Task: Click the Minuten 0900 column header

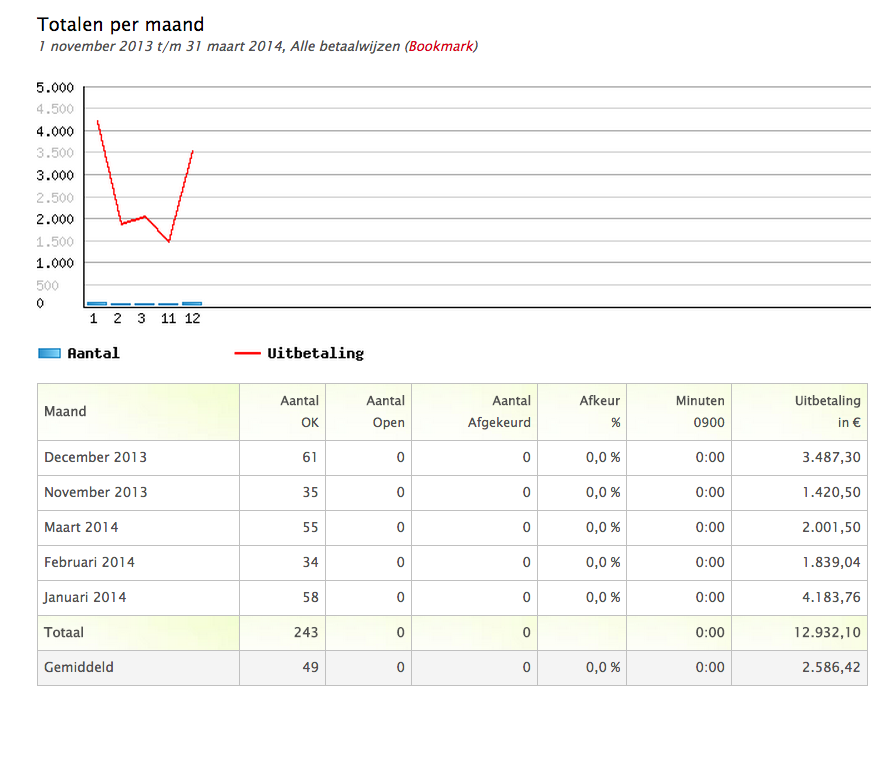Action: click(679, 411)
